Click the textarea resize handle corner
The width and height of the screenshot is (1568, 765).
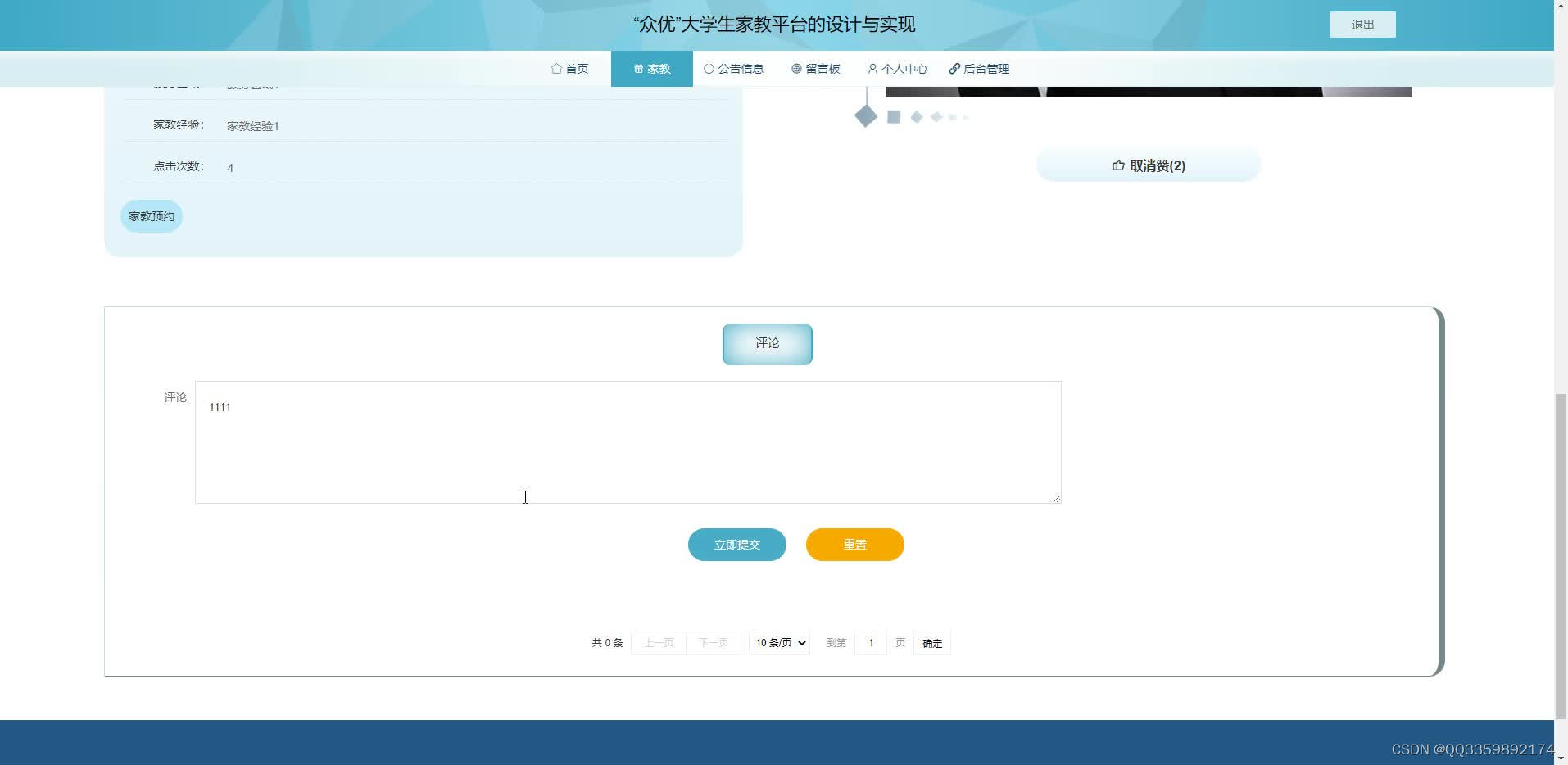pos(1056,498)
